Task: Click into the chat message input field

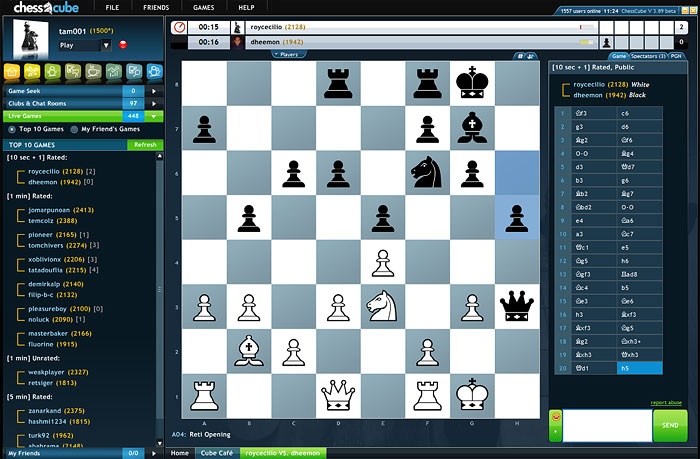Action: 607,426
